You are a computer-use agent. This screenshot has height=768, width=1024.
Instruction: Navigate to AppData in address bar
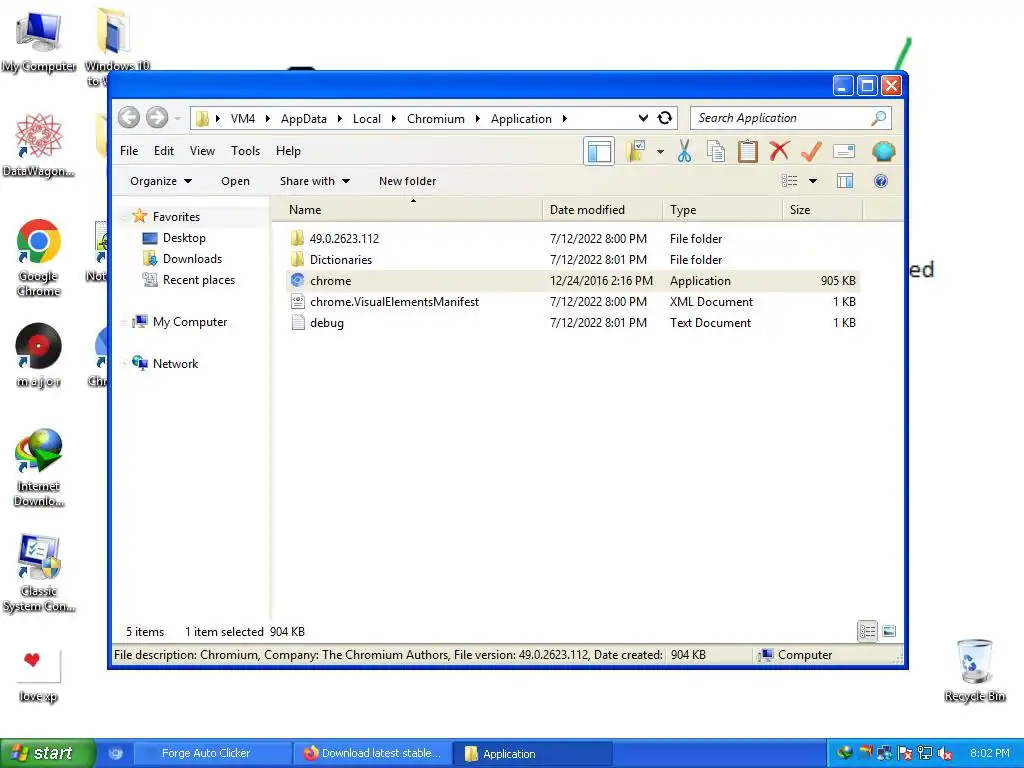point(304,119)
